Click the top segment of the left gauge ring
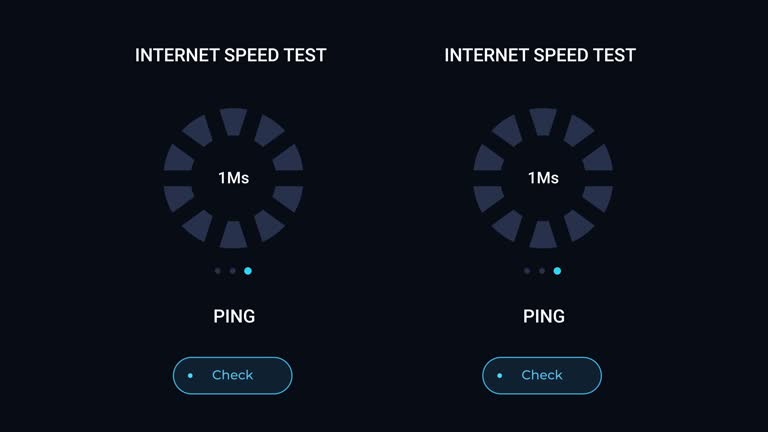The width and height of the screenshot is (768, 432). point(233,121)
